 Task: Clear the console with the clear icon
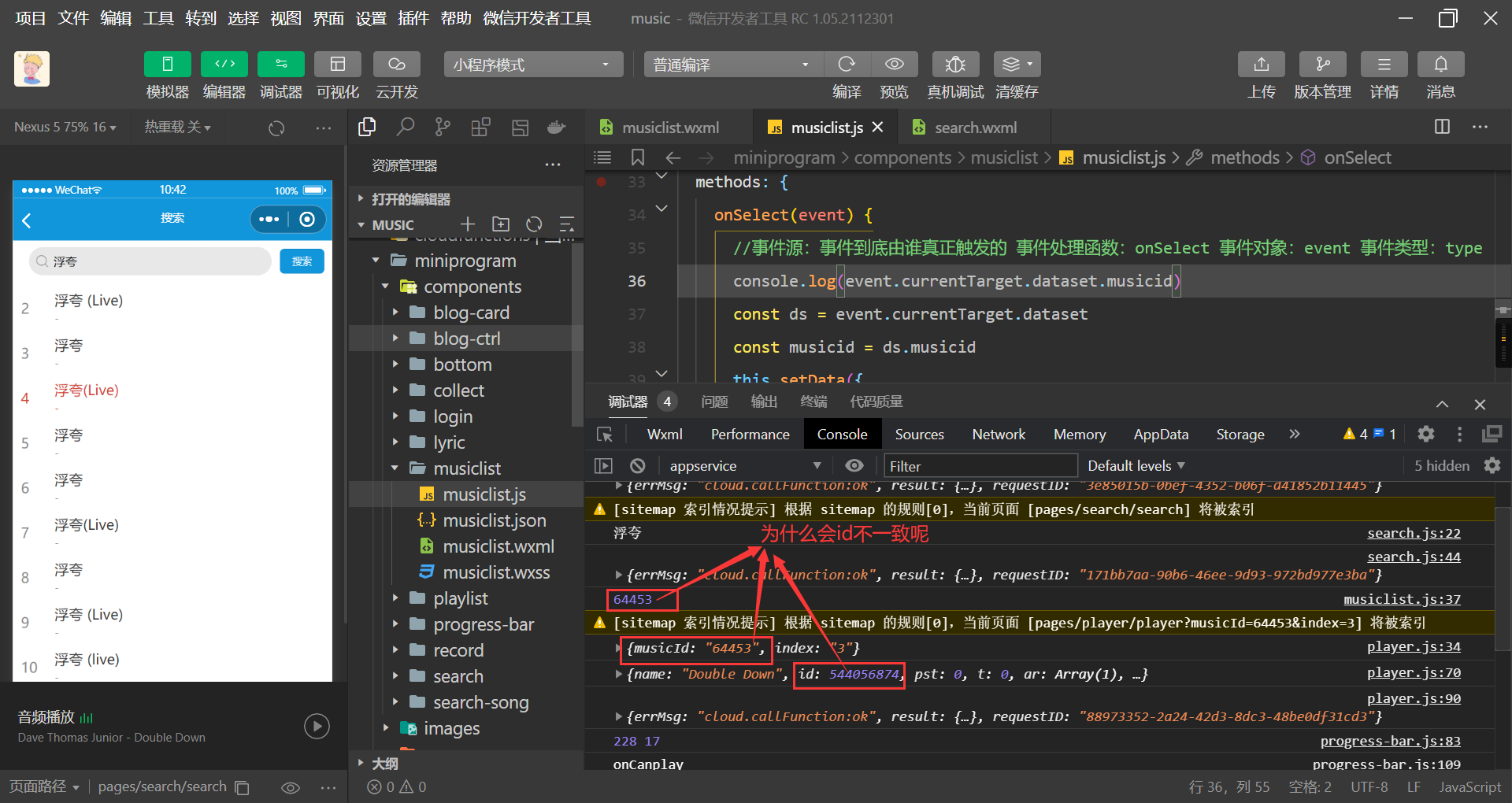(638, 466)
